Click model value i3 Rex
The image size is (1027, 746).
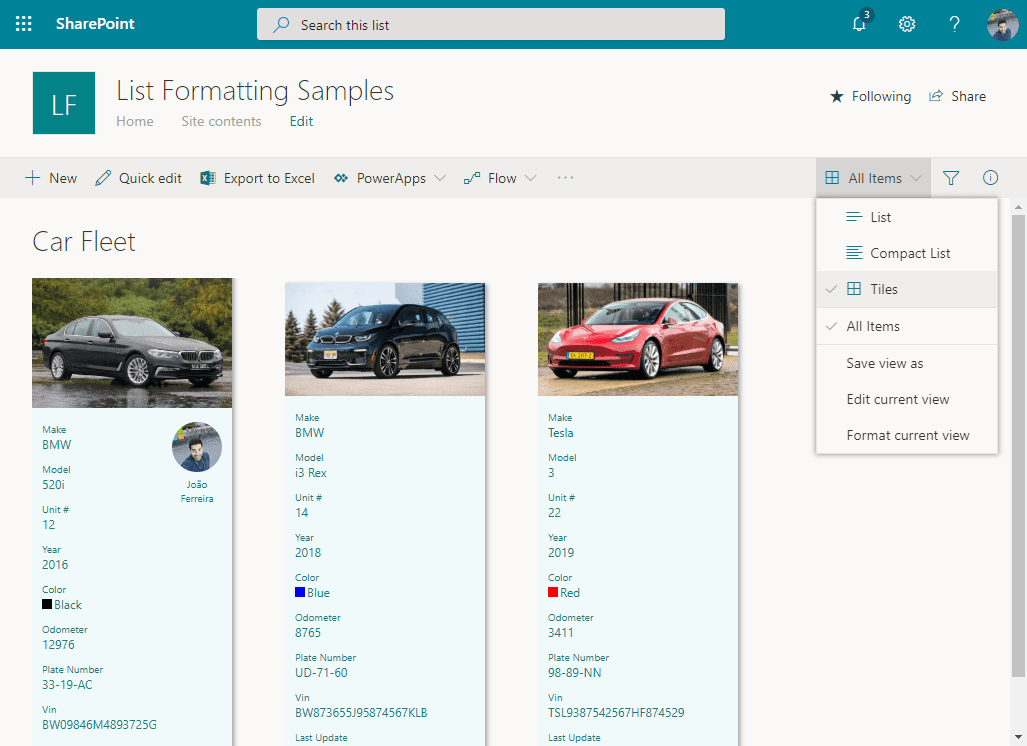tap(310, 473)
